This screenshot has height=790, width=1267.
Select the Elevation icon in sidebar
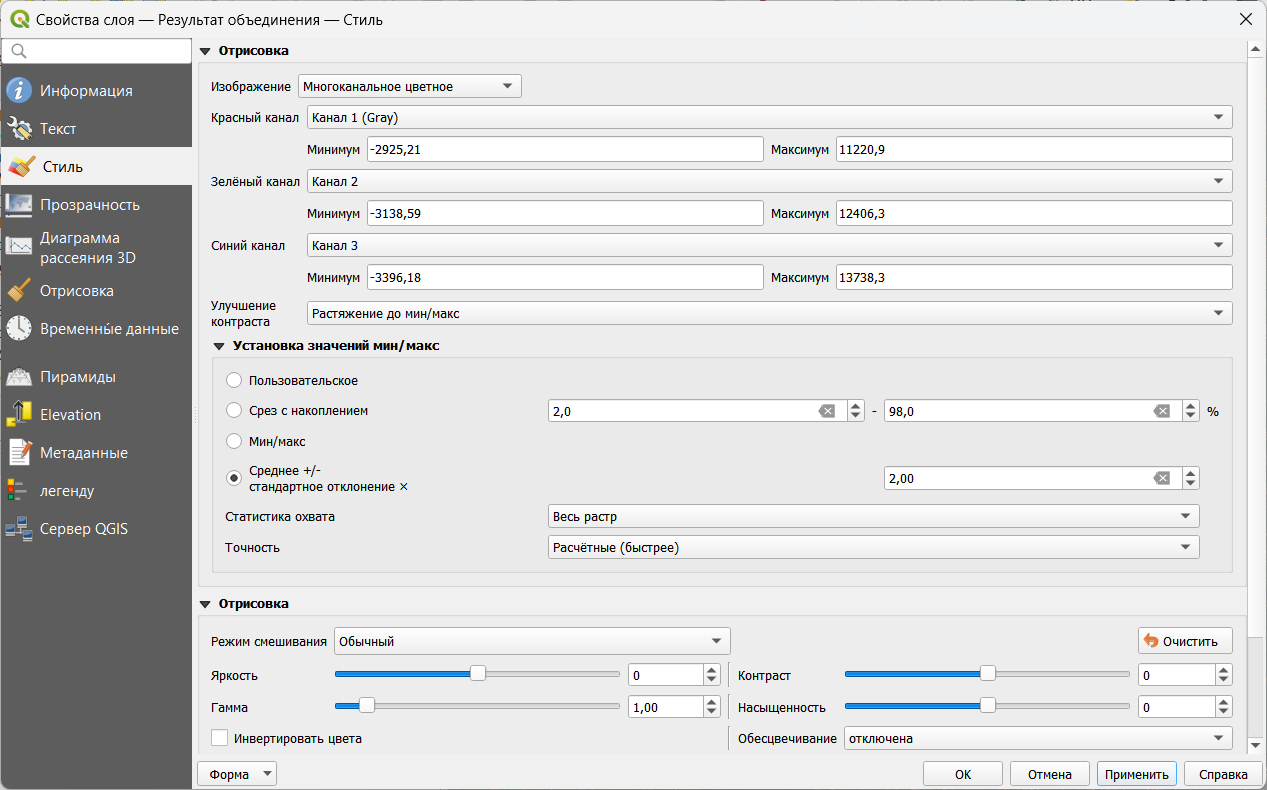coord(19,415)
